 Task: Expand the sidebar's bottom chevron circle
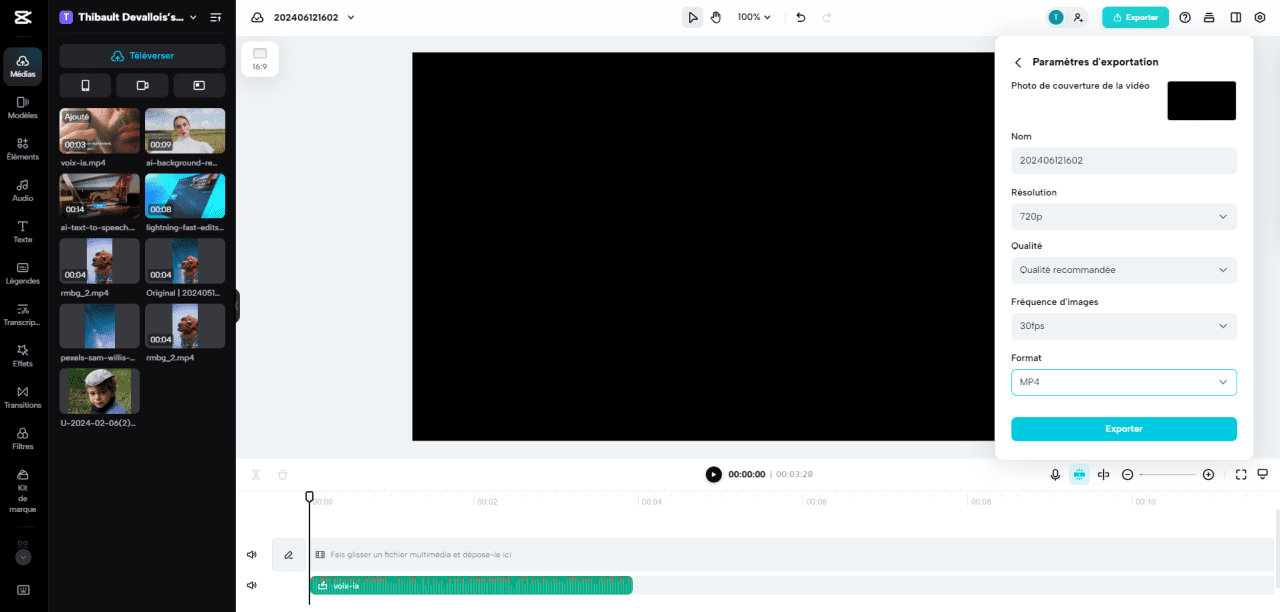pyautogui.click(x=23, y=557)
